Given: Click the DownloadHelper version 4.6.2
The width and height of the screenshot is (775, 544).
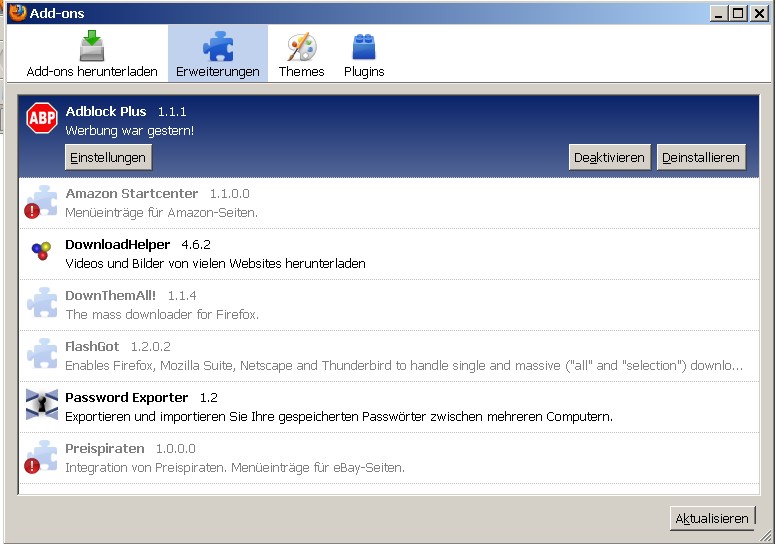Looking at the screenshot, I should tap(196, 245).
